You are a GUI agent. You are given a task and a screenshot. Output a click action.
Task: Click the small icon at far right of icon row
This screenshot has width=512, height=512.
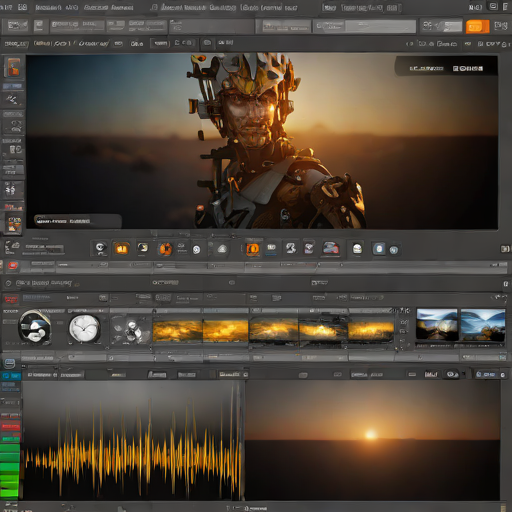point(505,249)
